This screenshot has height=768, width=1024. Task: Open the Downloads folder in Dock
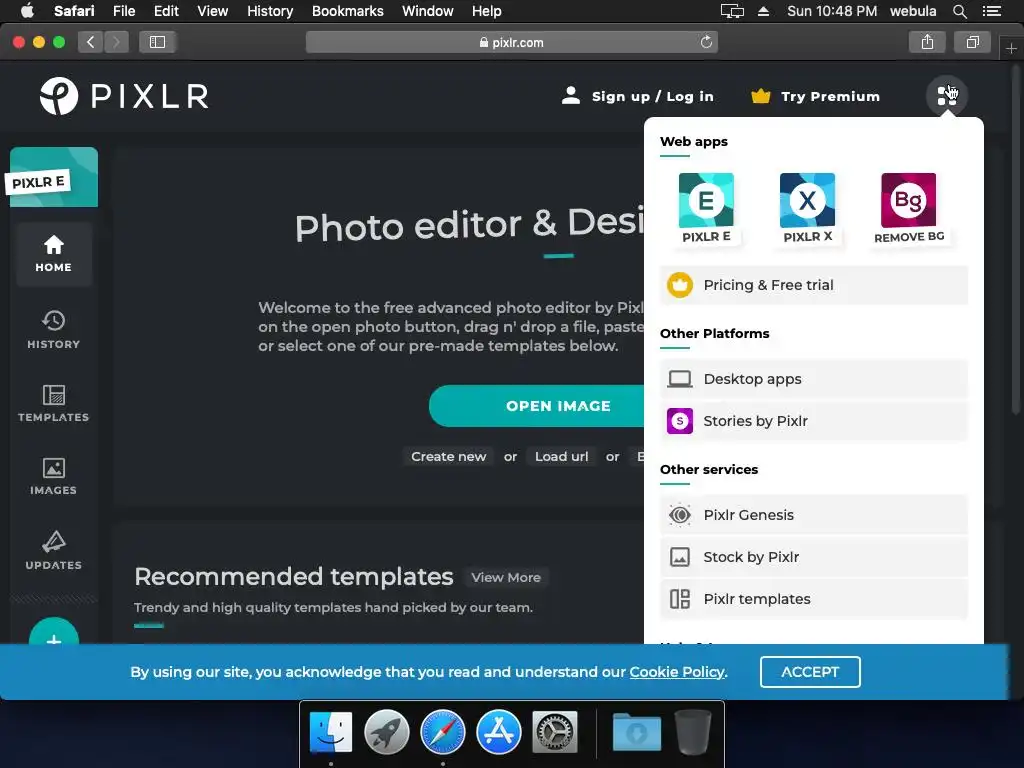(637, 732)
